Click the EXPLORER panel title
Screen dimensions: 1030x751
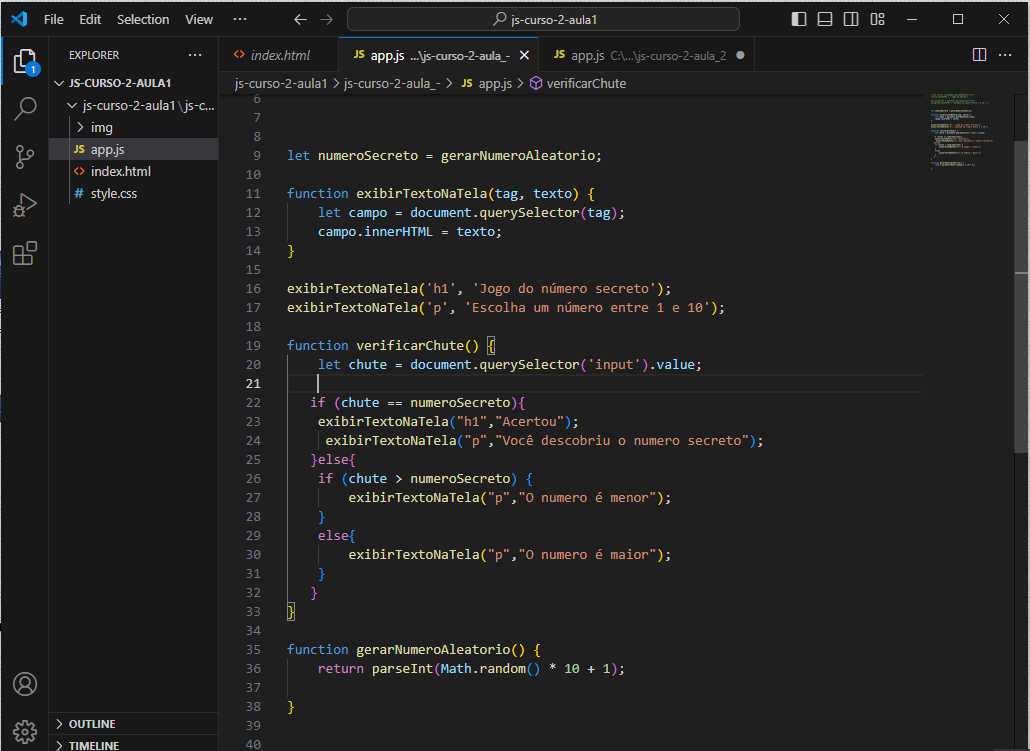(94, 55)
